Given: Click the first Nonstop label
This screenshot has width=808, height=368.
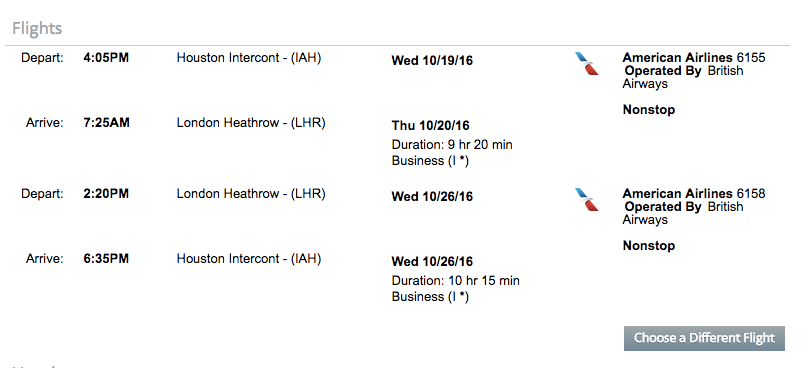Looking at the screenshot, I should tap(649, 110).
